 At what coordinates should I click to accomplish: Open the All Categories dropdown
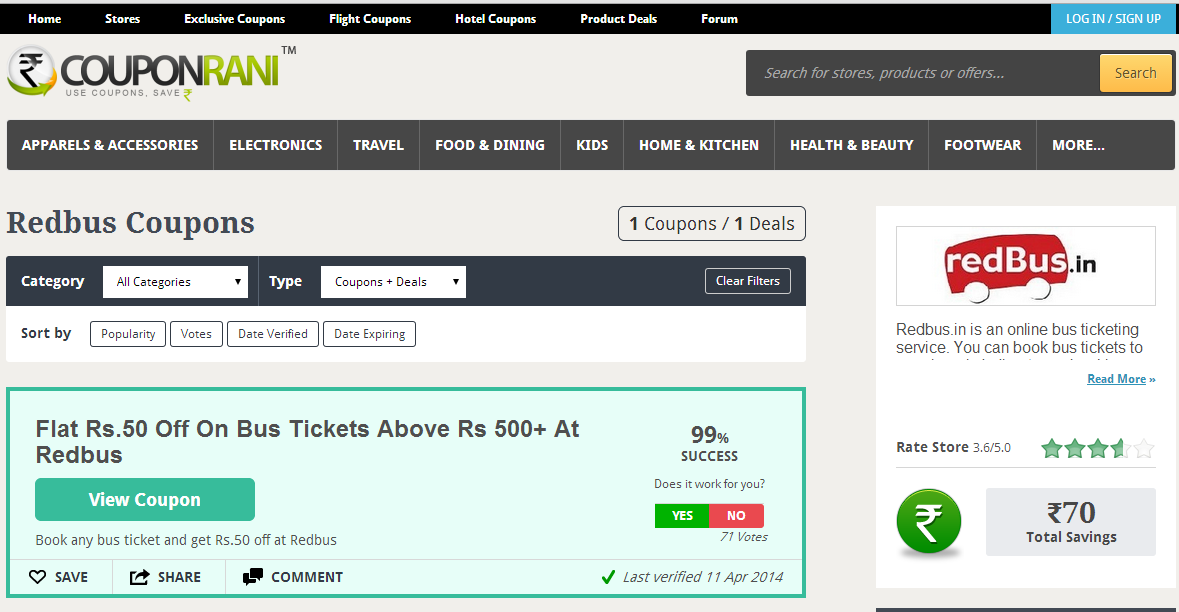tap(175, 281)
